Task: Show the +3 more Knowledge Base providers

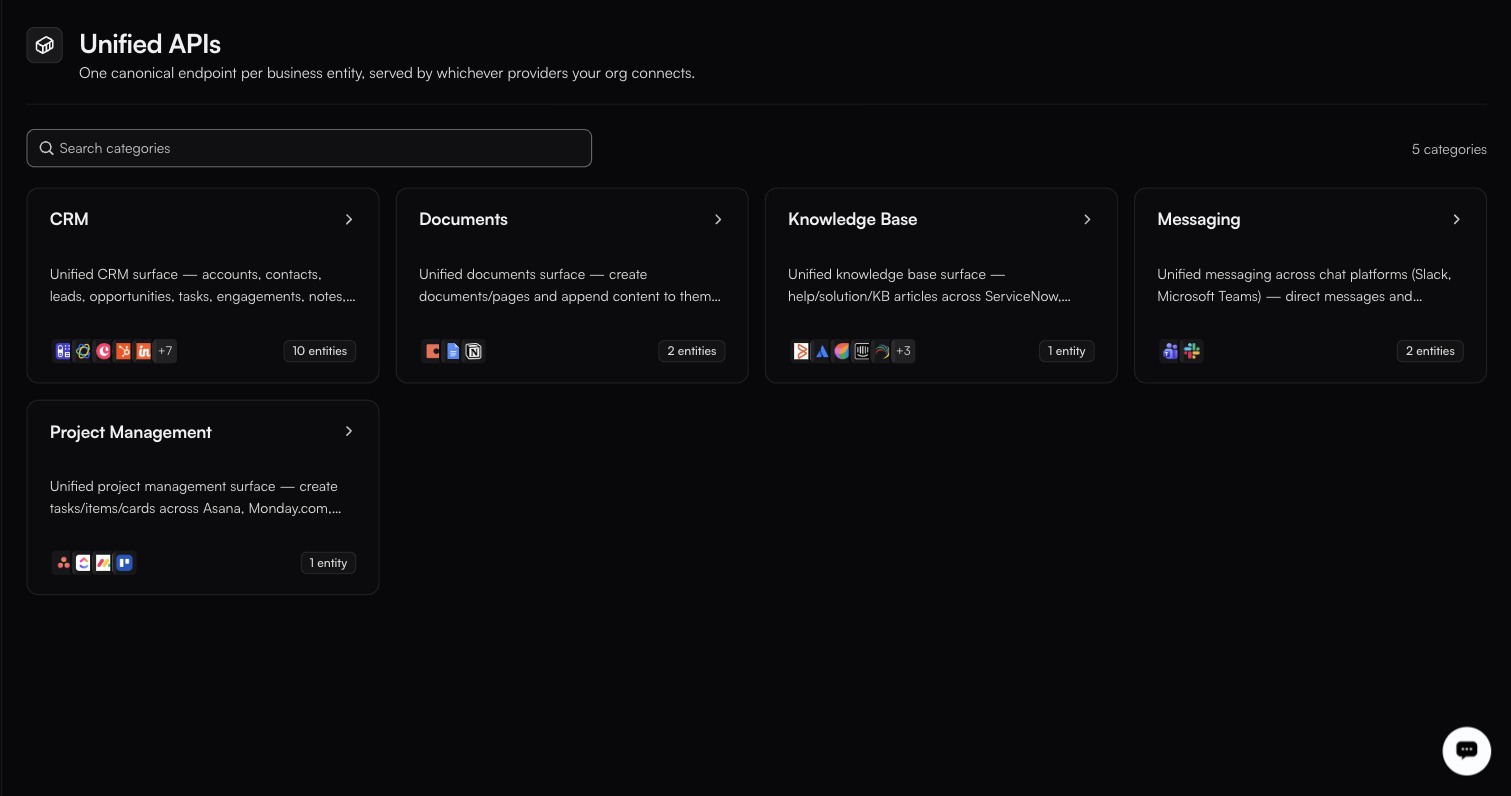Action: point(903,351)
